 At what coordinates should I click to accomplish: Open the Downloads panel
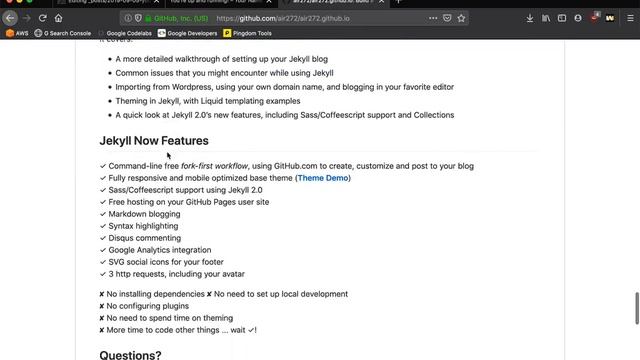(530, 18)
